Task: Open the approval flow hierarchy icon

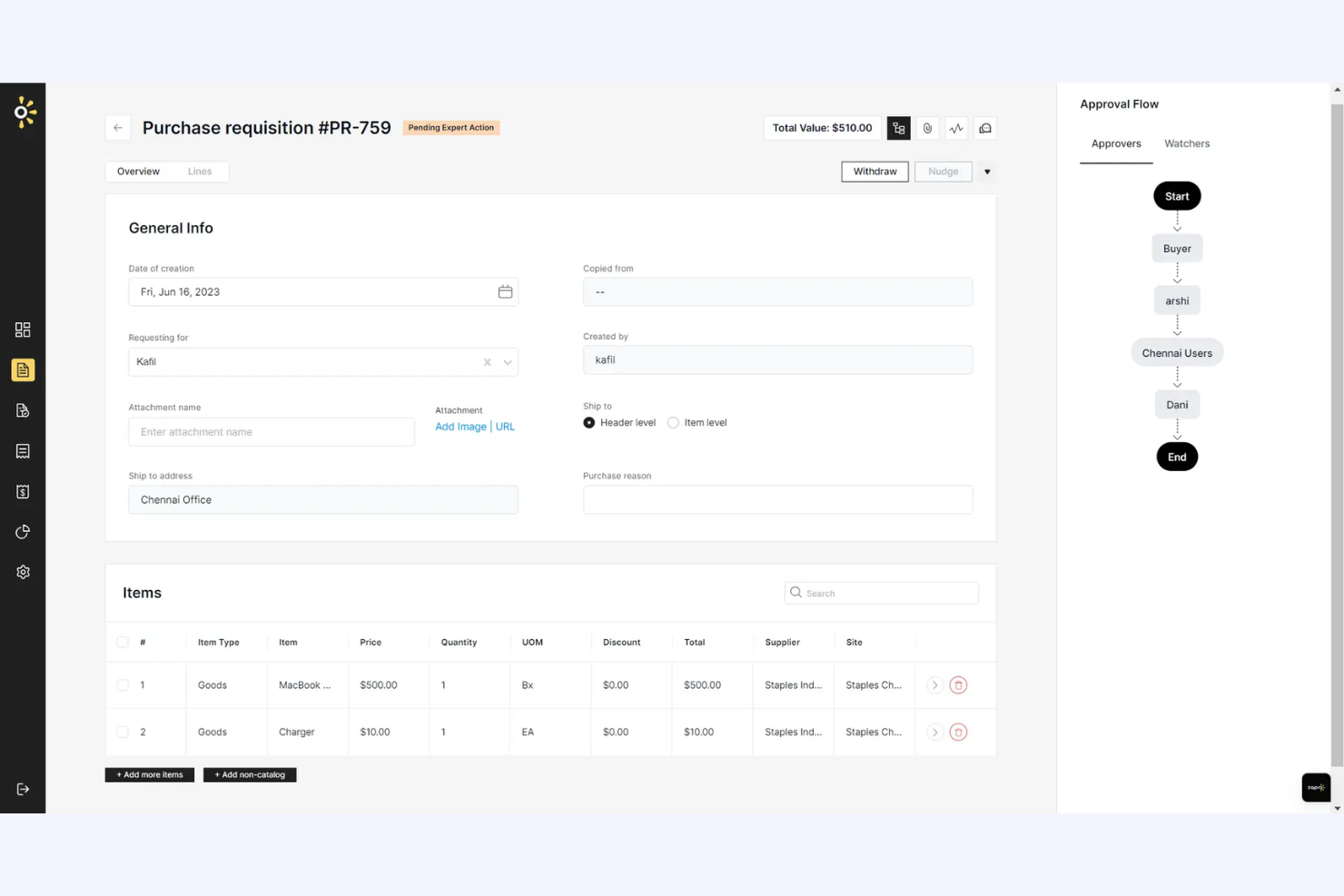Action: point(898,128)
